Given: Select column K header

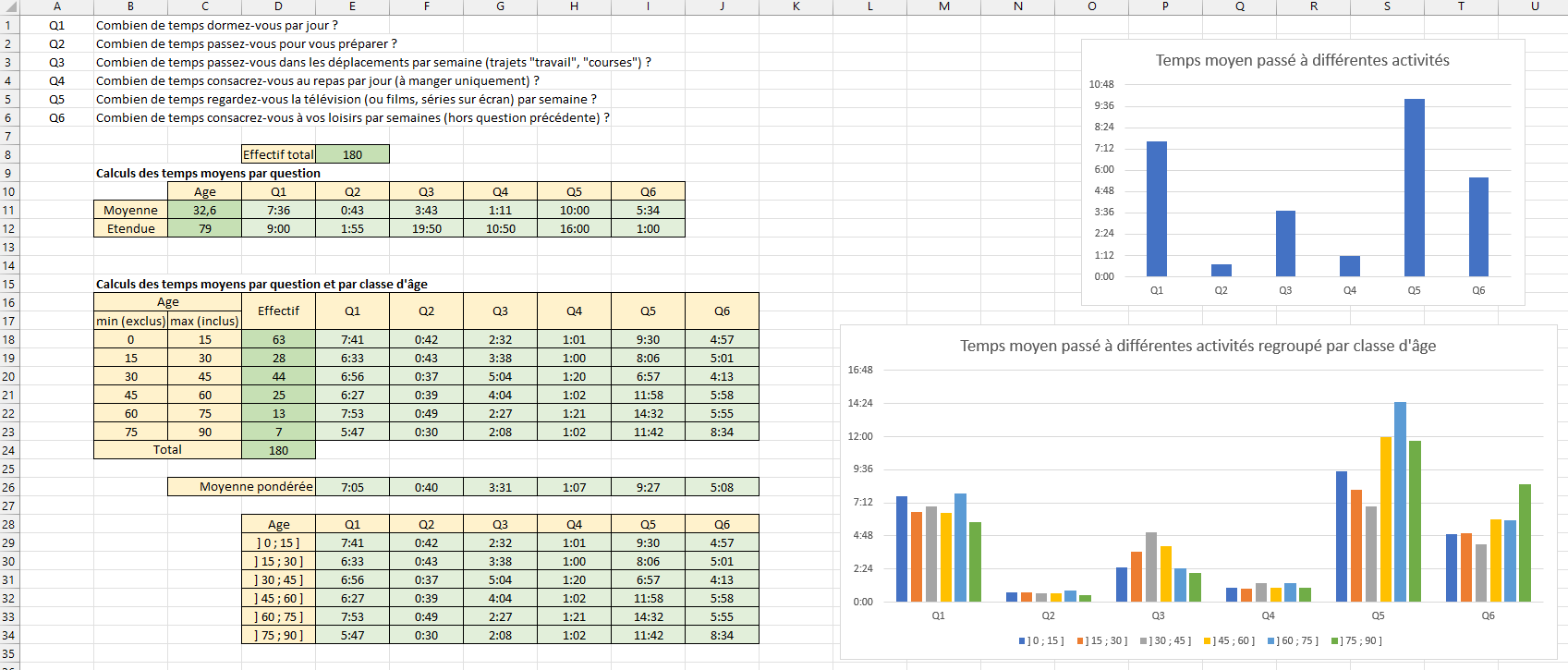Looking at the screenshot, I should click(x=796, y=6).
